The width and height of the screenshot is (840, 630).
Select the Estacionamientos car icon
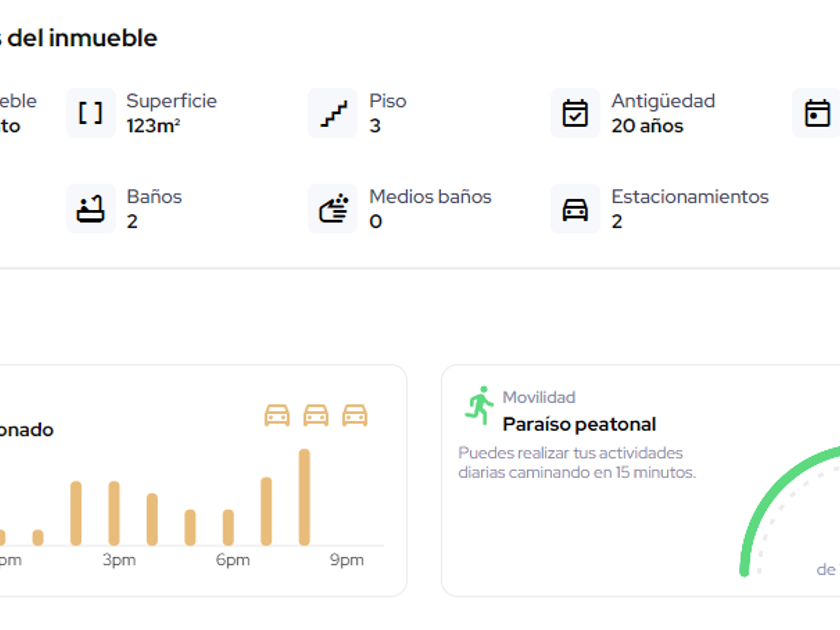tap(575, 209)
